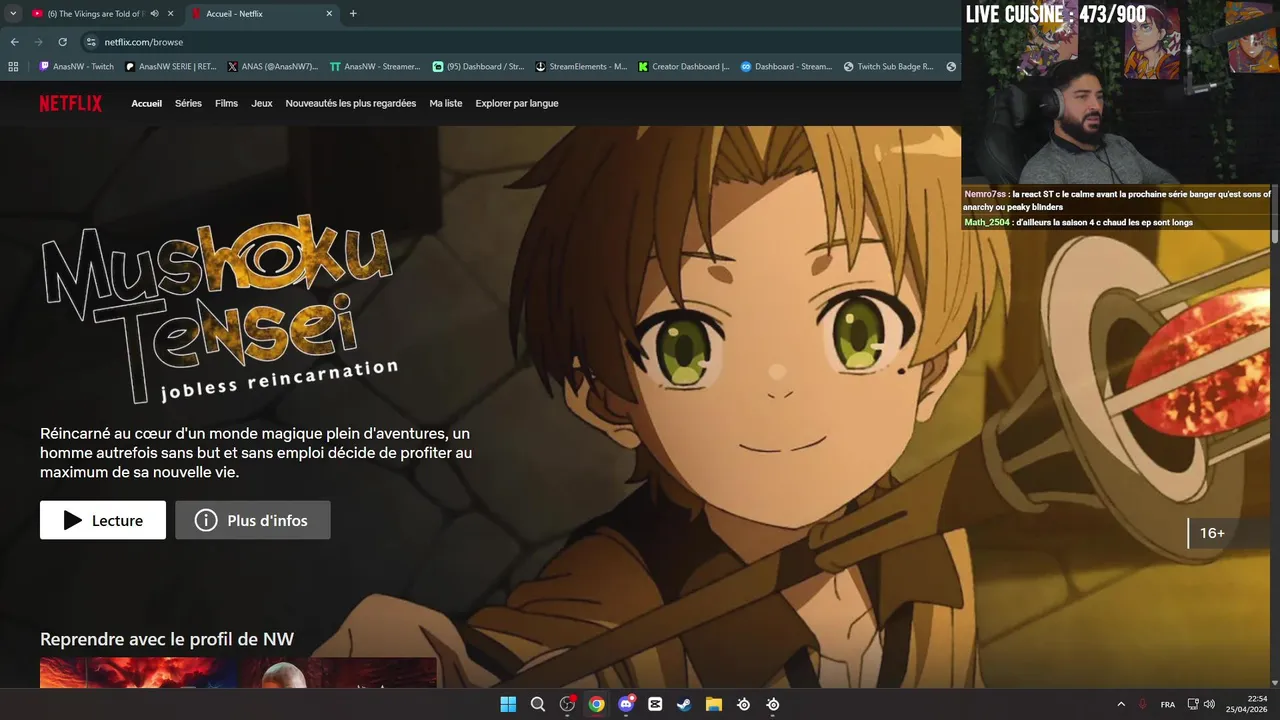Go forward in browser history
This screenshot has height=720, width=1280.
coord(38,42)
